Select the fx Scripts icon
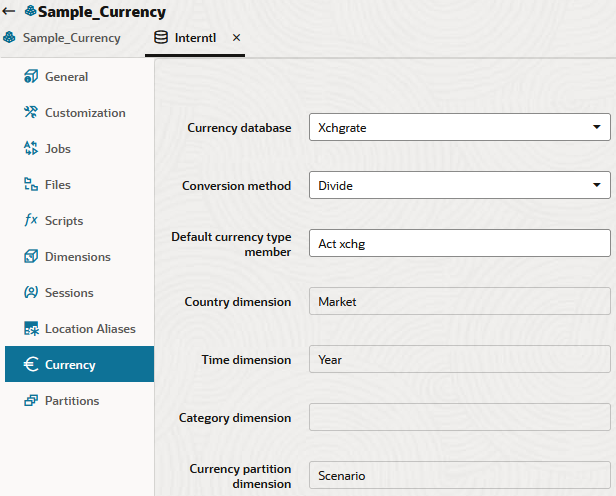This screenshot has width=616, height=496. coord(31,220)
